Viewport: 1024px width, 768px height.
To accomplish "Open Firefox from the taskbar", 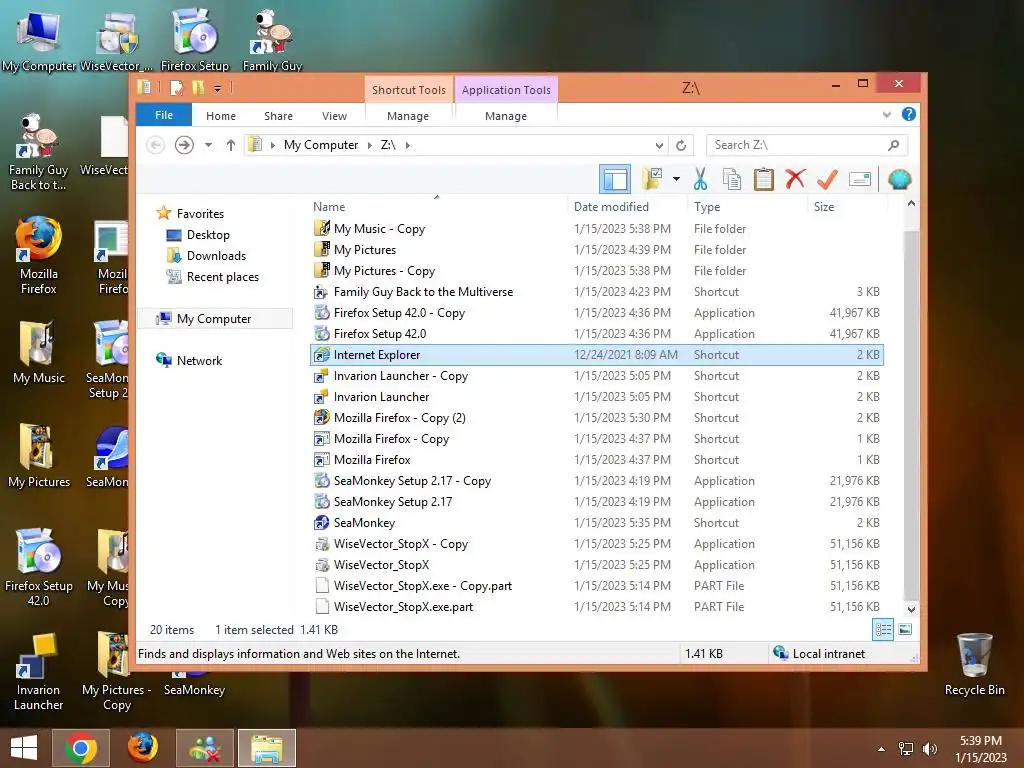I will 142,748.
